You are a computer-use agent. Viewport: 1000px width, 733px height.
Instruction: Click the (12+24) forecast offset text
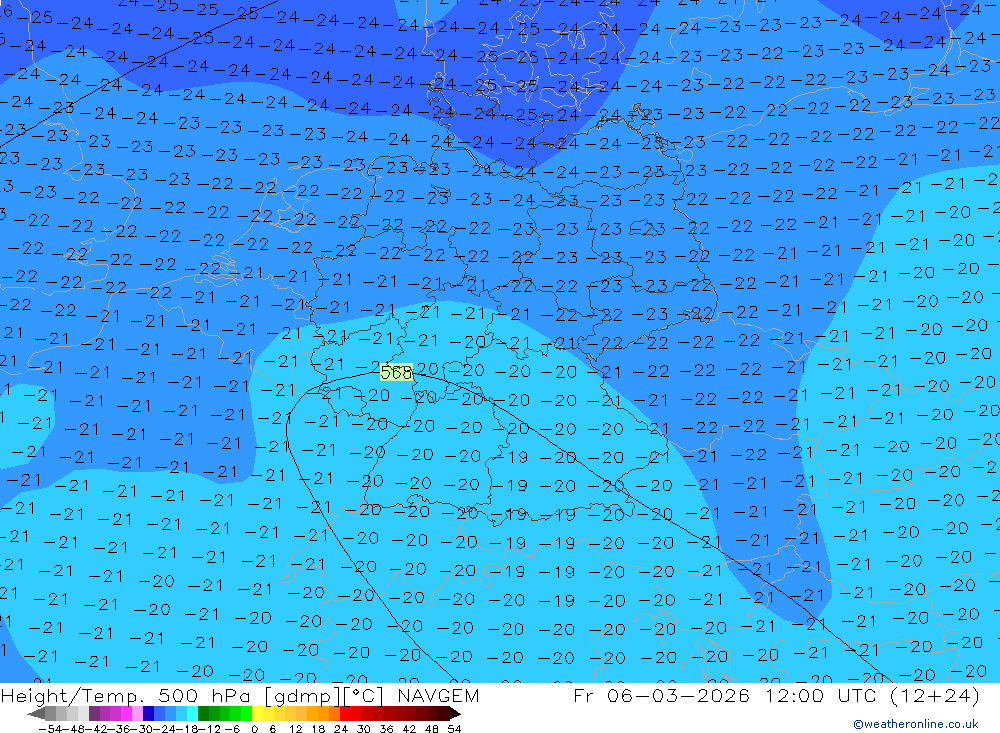[x=934, y=696]
